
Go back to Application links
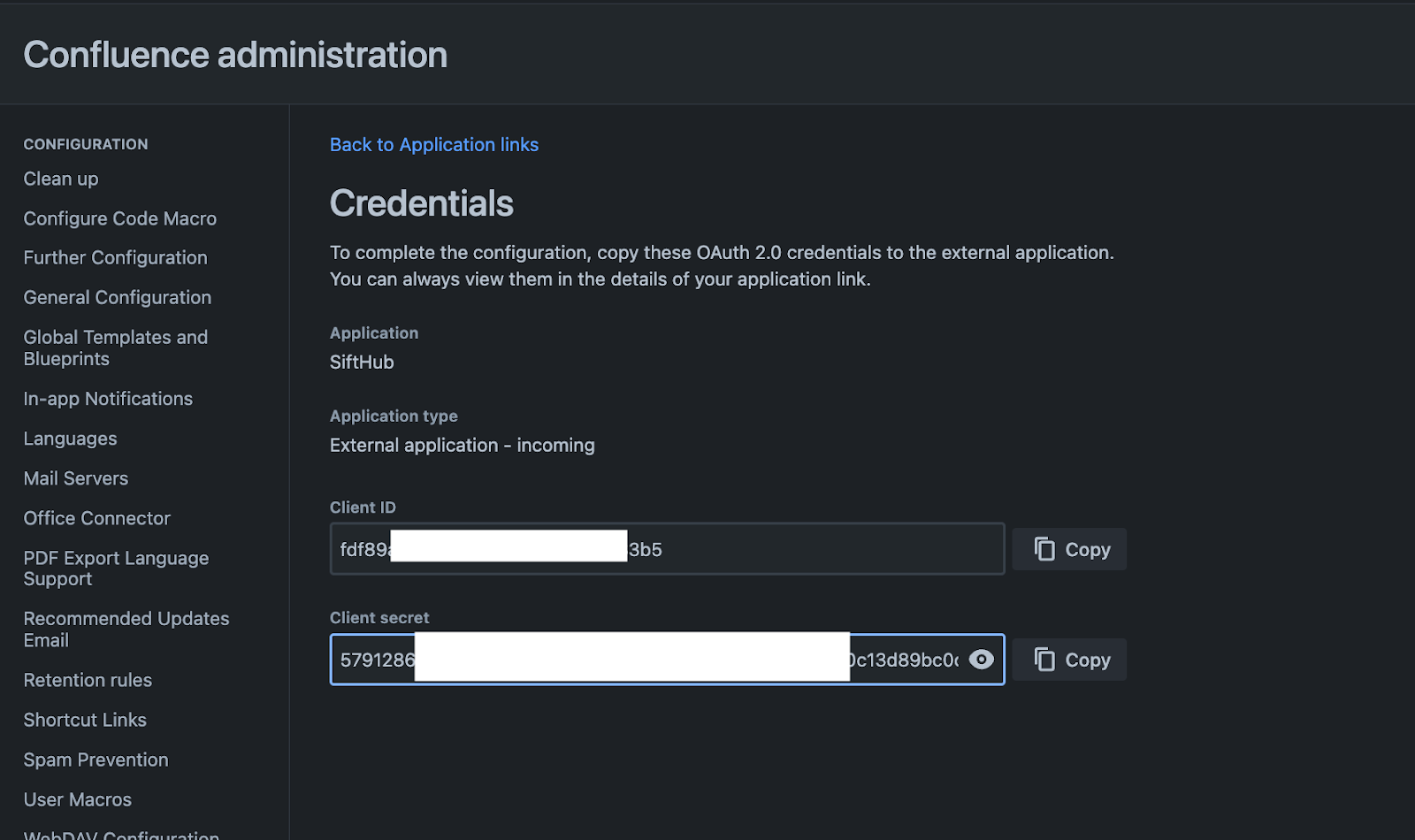pos(433,145)
